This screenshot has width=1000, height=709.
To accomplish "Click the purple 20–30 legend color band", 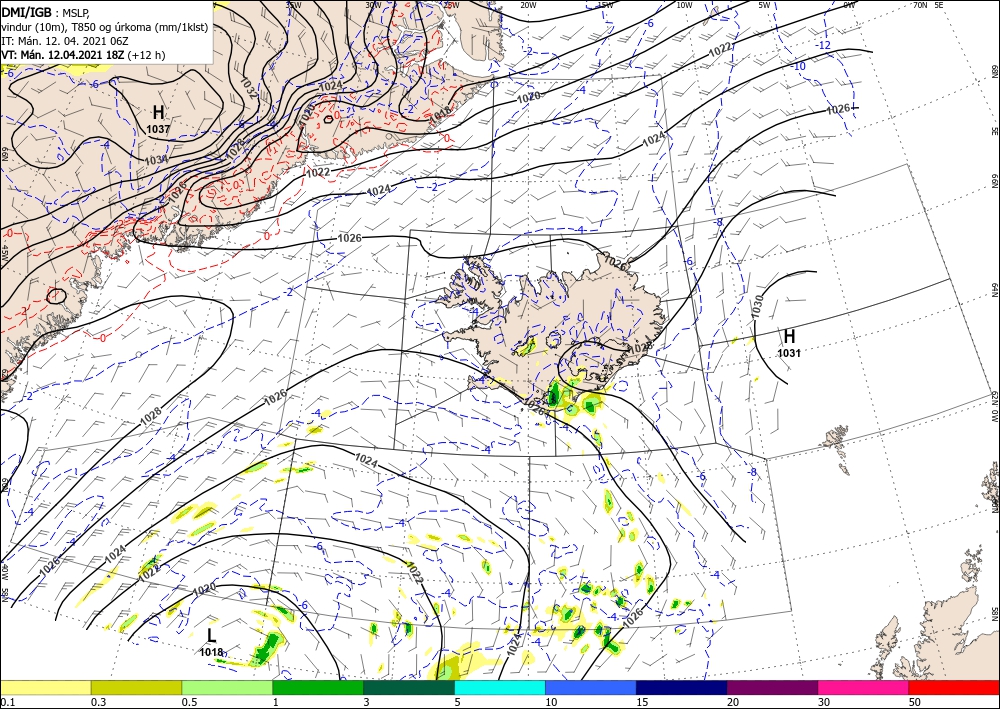I will point(772,687).
